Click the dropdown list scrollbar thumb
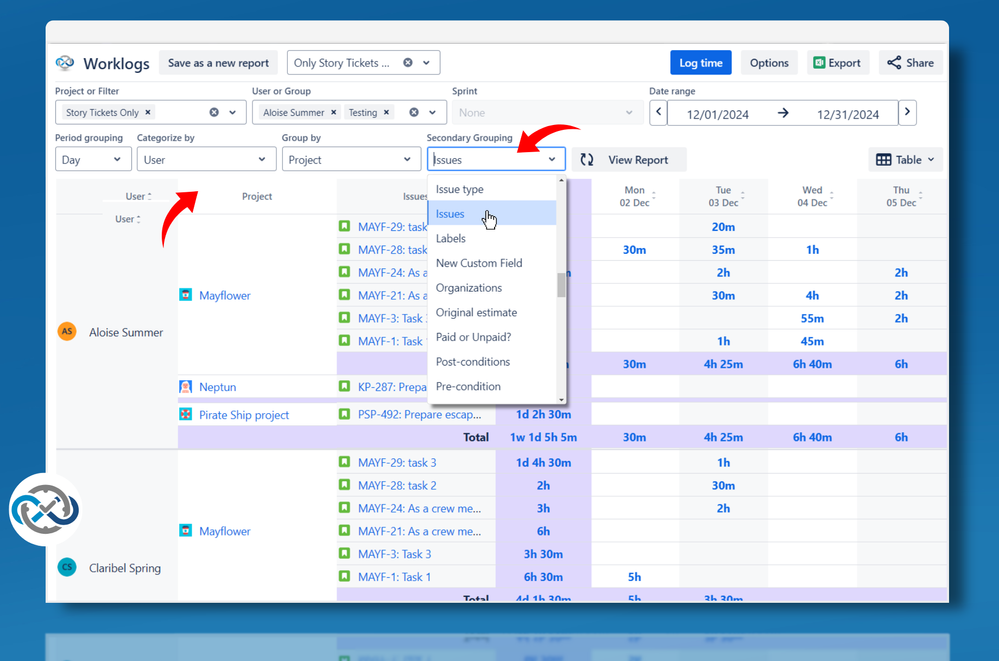Viewport: 999px width, 661px height. [x=561, y=285]
